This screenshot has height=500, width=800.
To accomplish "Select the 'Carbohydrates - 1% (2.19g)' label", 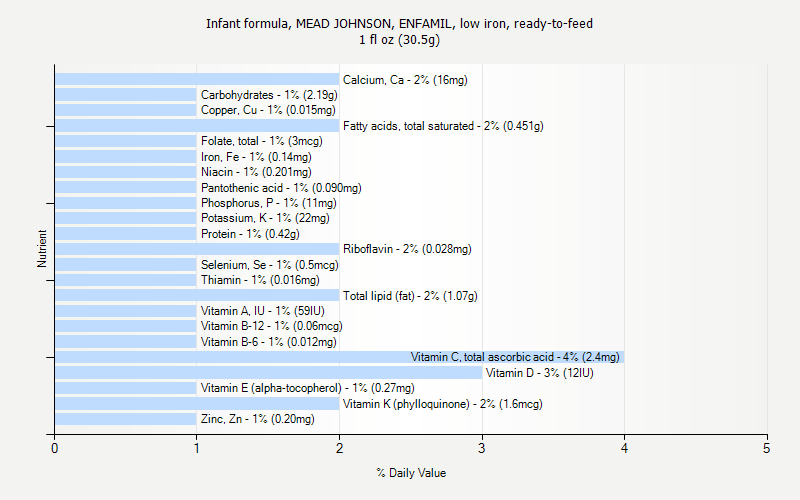I will coord(269,95).
